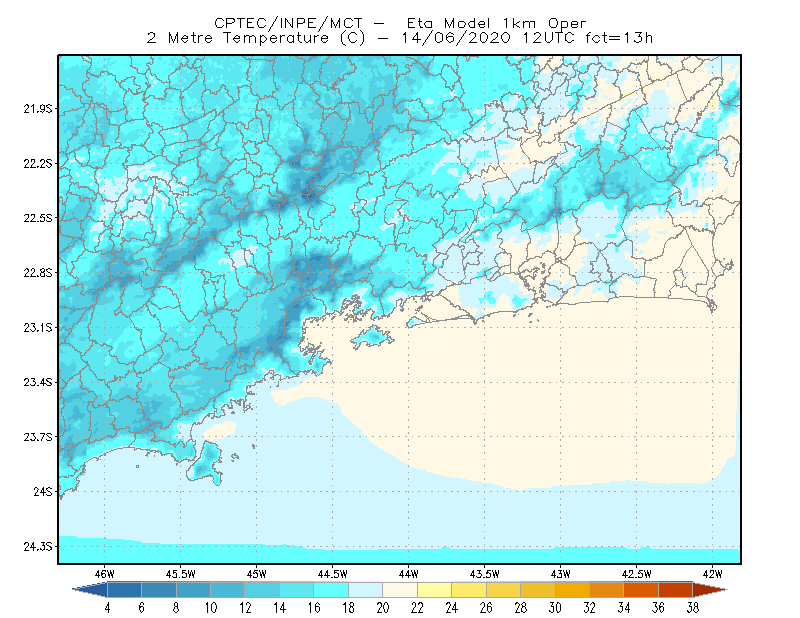Click the 24.3S latitude axis label

click(x=38, y=547)
